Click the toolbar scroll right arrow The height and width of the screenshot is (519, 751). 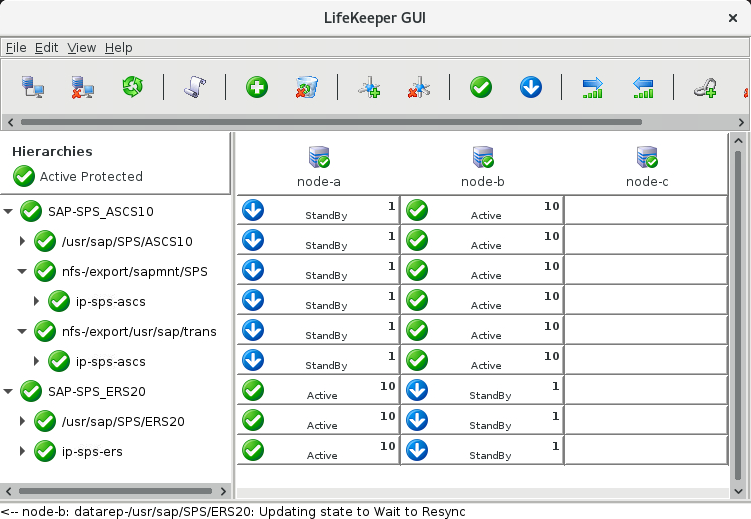pyautogui.click(x=741, y=122)
